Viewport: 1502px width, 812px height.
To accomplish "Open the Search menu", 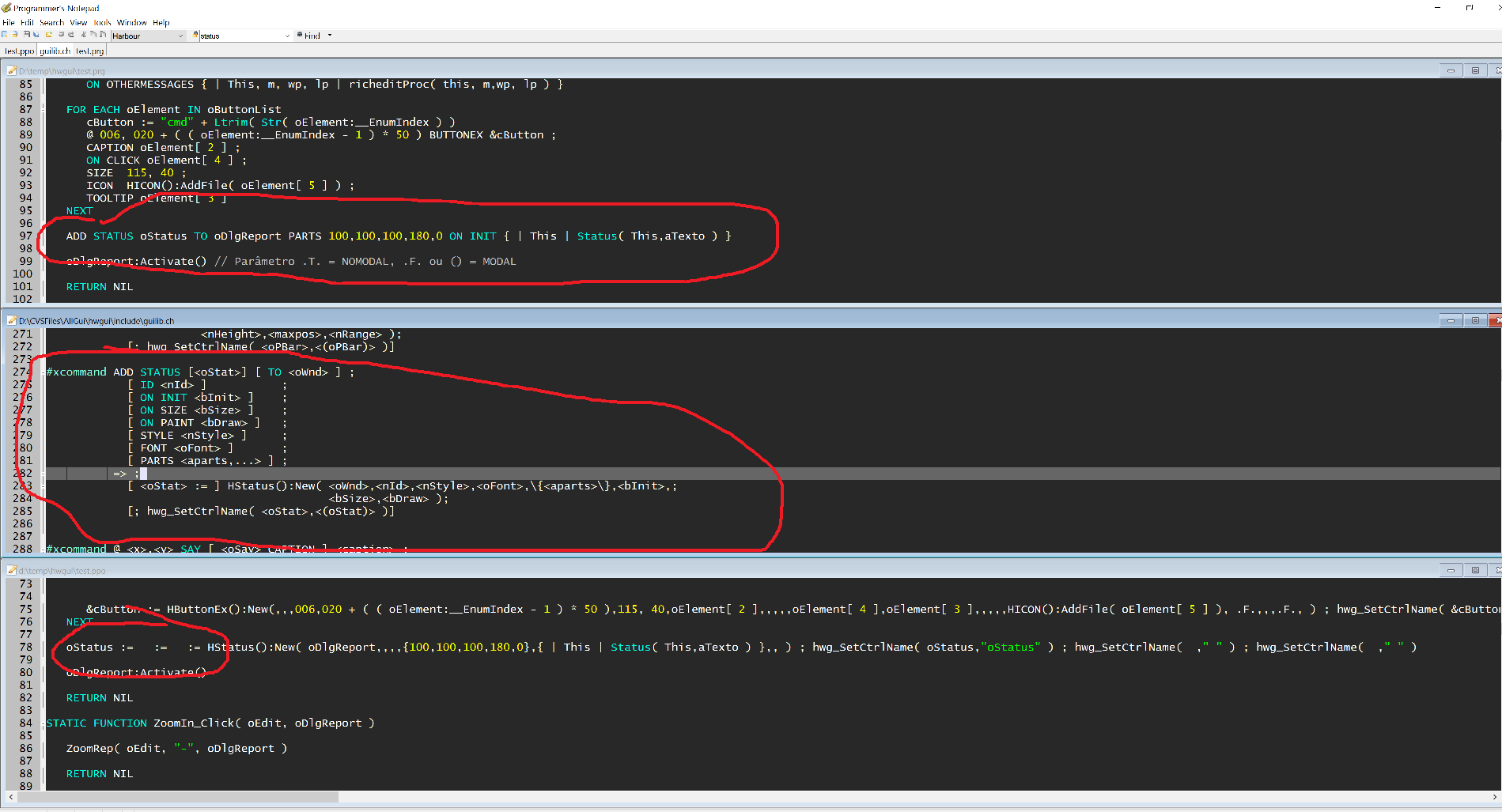I will pos(51,23).
